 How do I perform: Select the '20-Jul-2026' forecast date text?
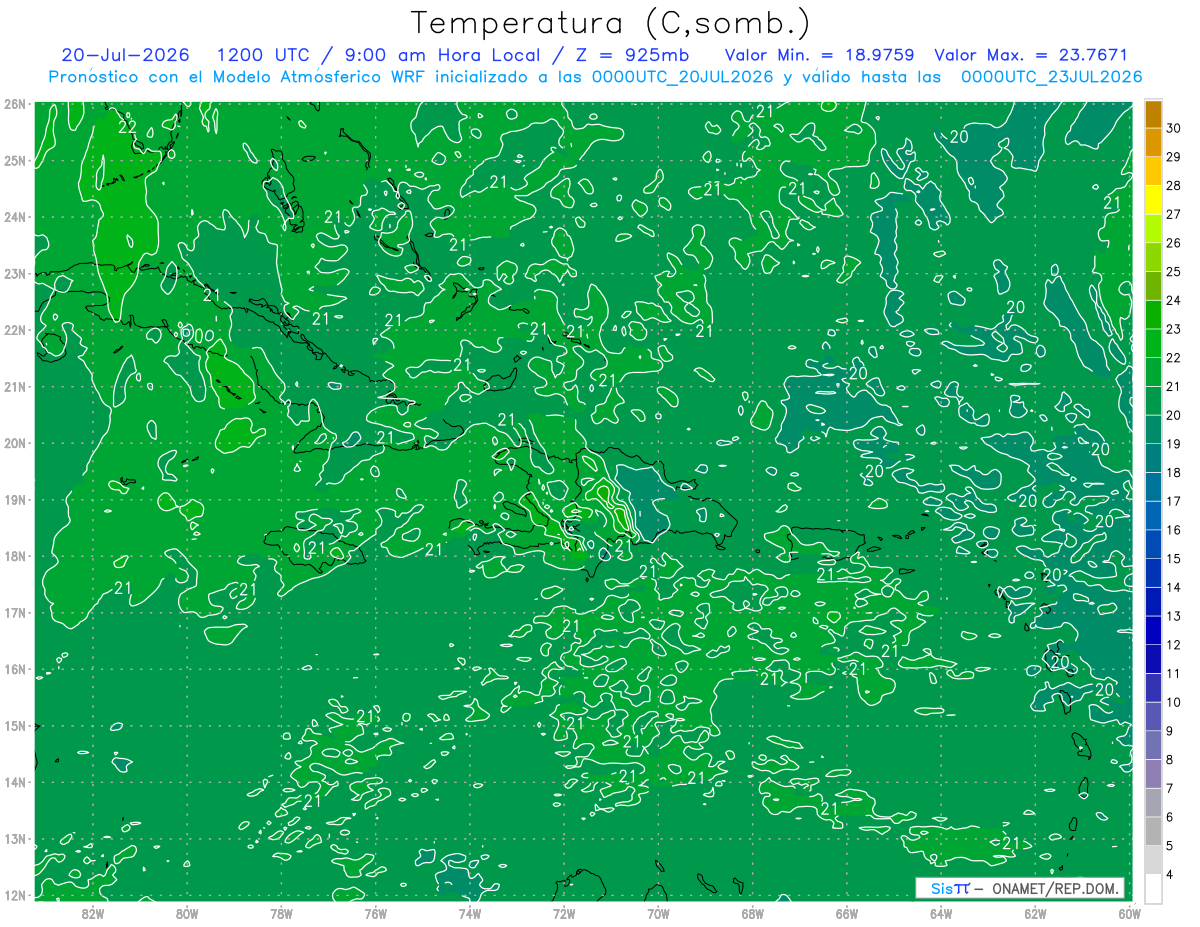point(128,55)
